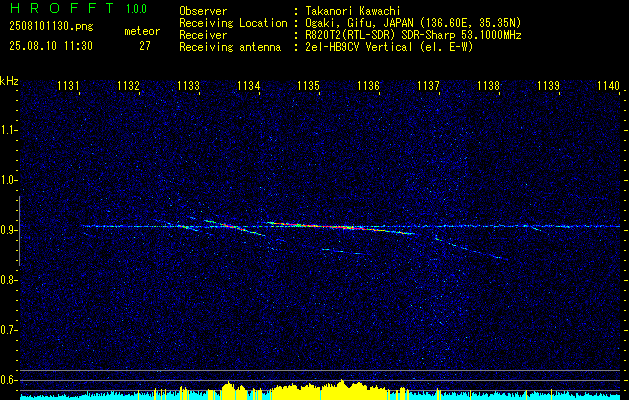The image size is (629, 400).
Task: Click the kHz axis label
Action: [x=9, y=81]
